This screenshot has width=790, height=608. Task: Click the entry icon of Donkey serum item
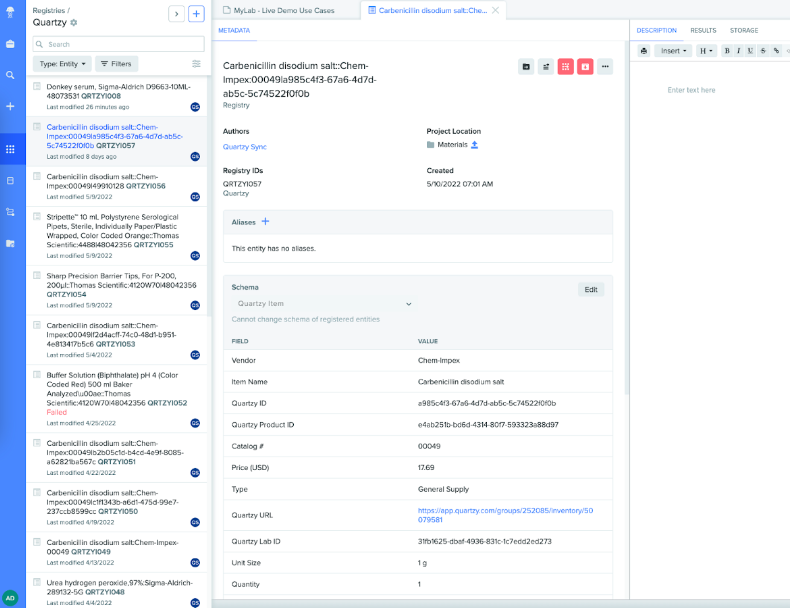37,87
